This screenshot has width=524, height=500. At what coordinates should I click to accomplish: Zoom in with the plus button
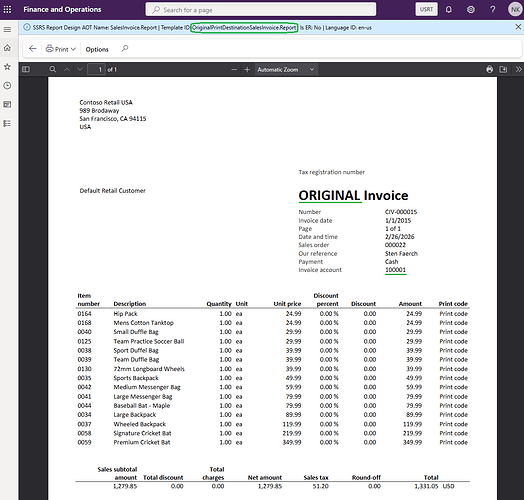coord(247,69)
